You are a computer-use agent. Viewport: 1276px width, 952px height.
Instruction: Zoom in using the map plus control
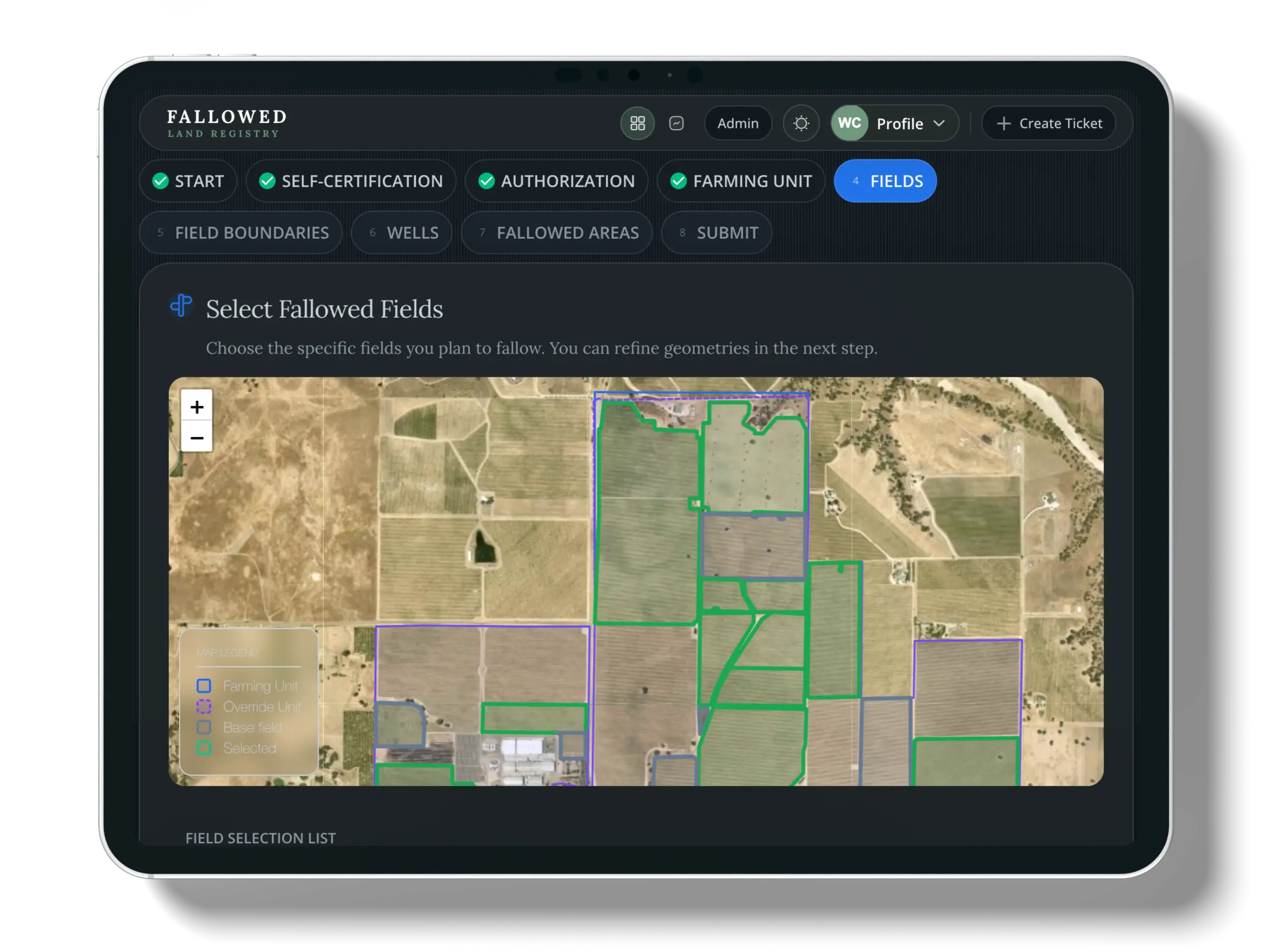197,407
